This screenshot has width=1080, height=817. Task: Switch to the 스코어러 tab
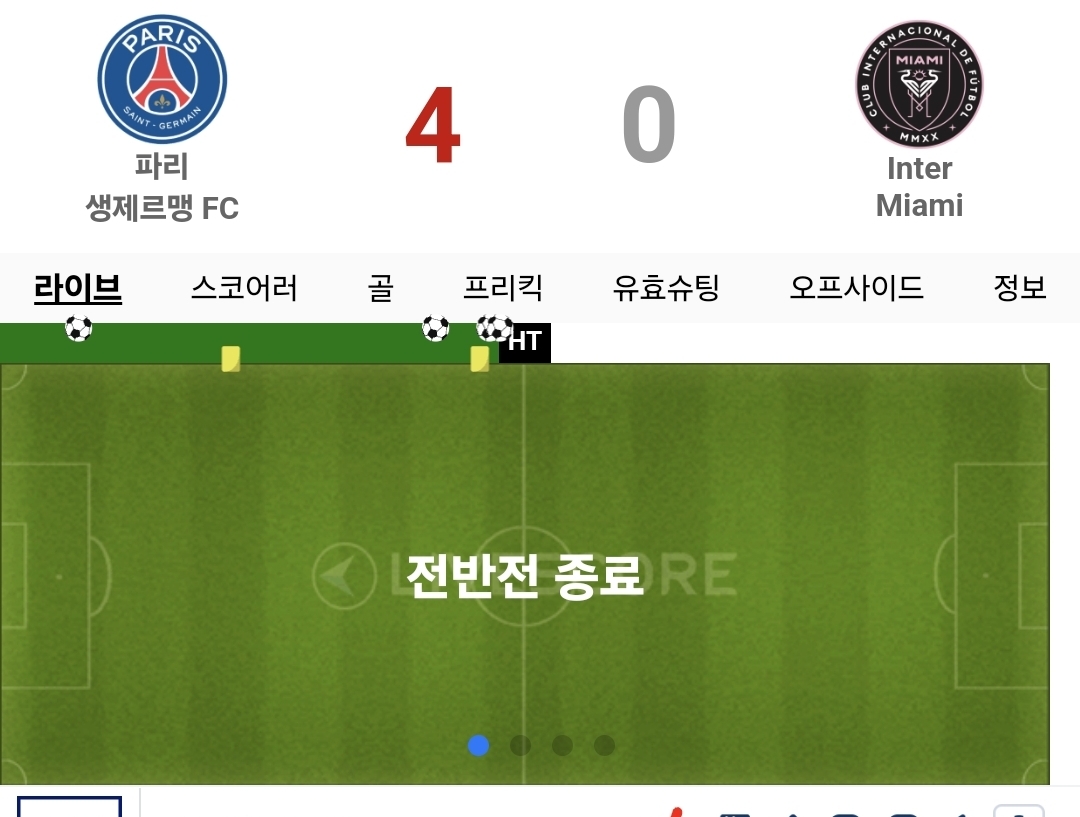tap(244, 288)
